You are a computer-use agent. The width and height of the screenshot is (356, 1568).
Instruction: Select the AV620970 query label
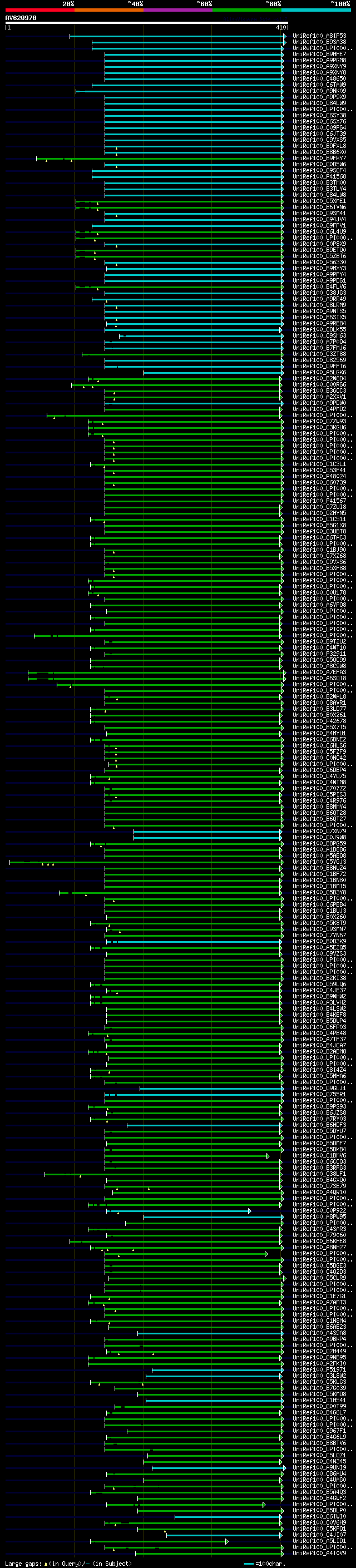[x=21, y=18]
